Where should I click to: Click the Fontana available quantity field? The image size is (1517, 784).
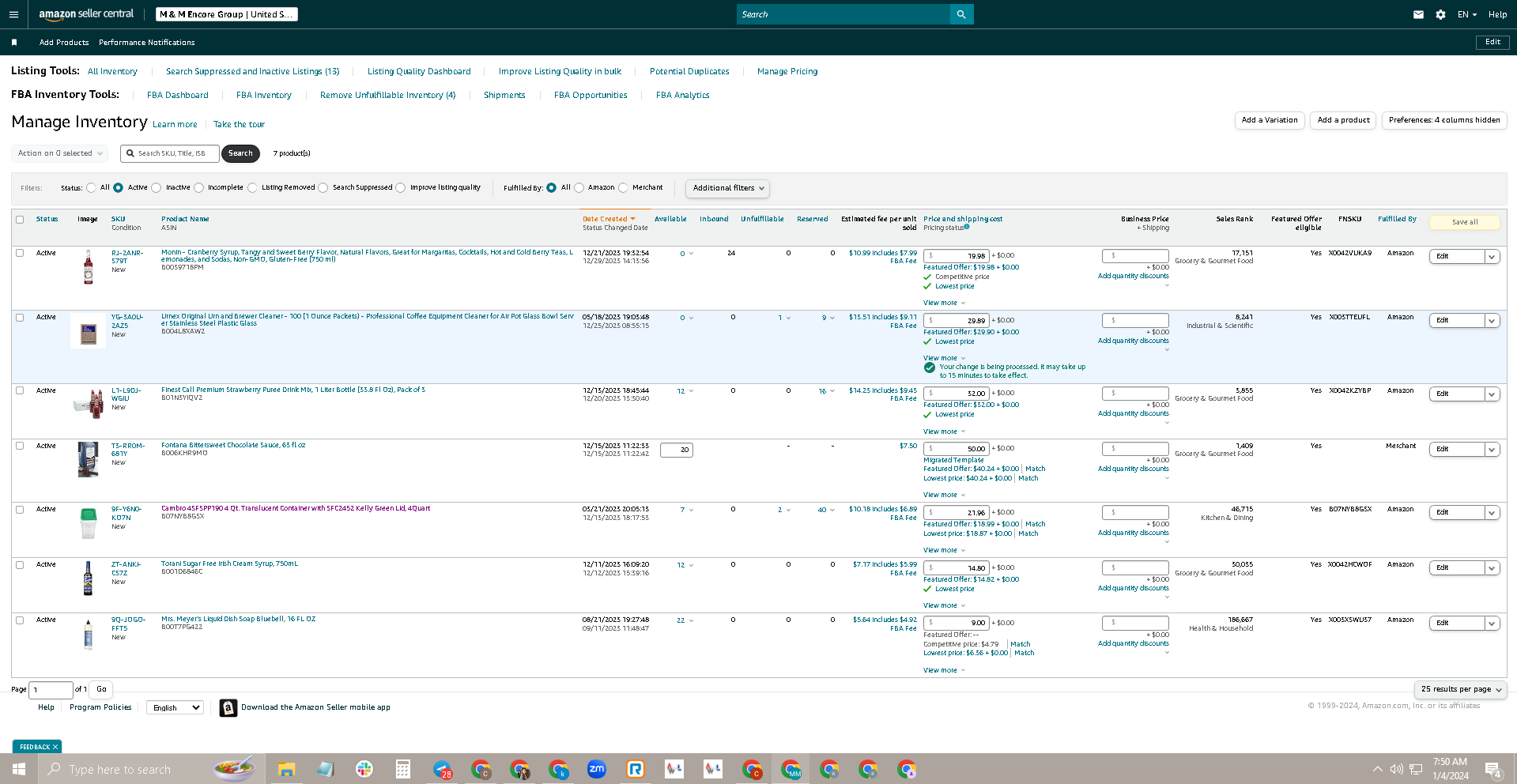coord(677,450)
